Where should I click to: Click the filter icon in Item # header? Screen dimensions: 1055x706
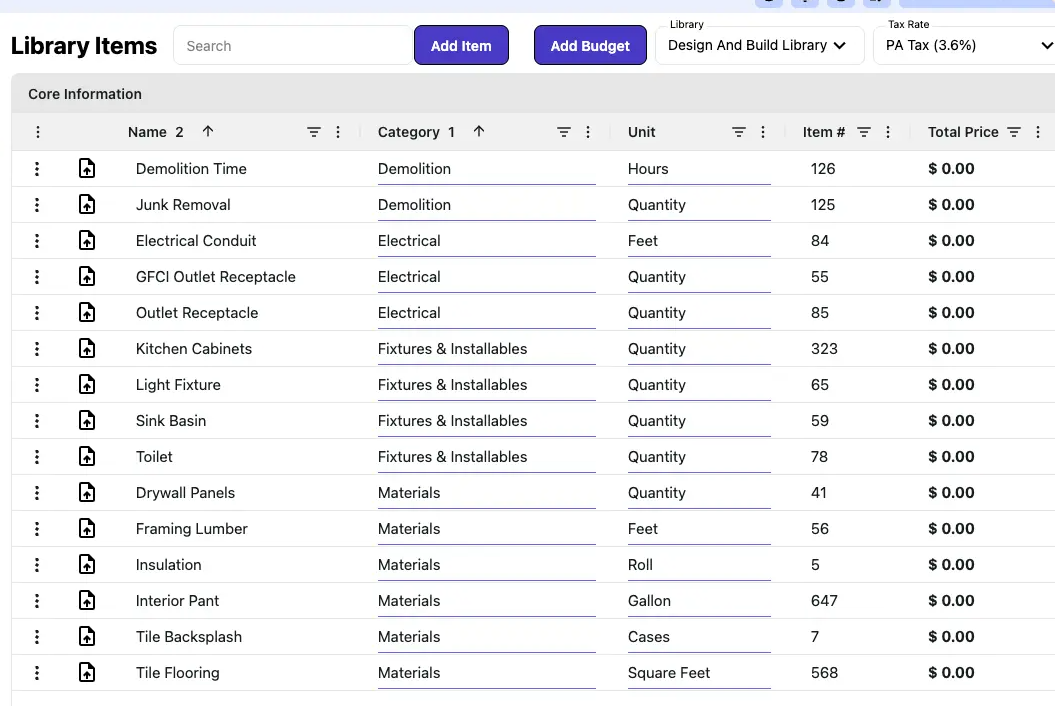coord(864,132)
